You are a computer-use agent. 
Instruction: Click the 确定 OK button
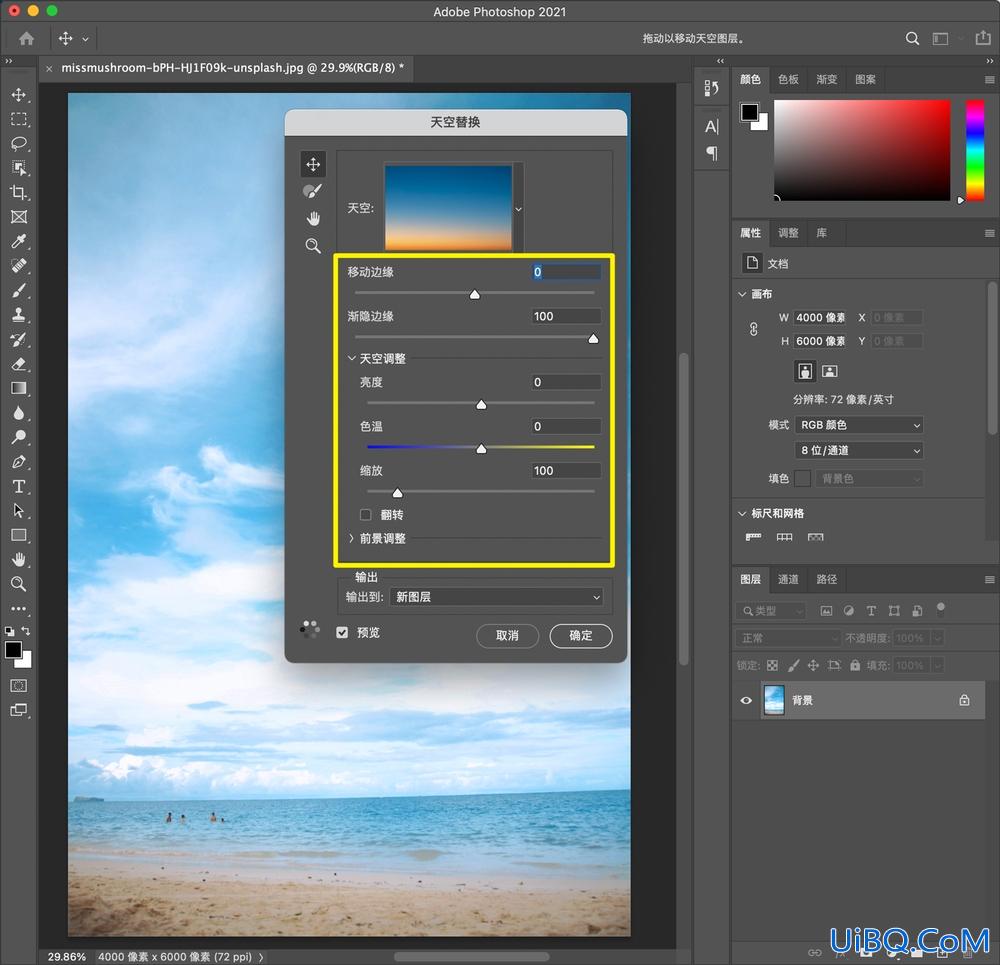point(580,635)
